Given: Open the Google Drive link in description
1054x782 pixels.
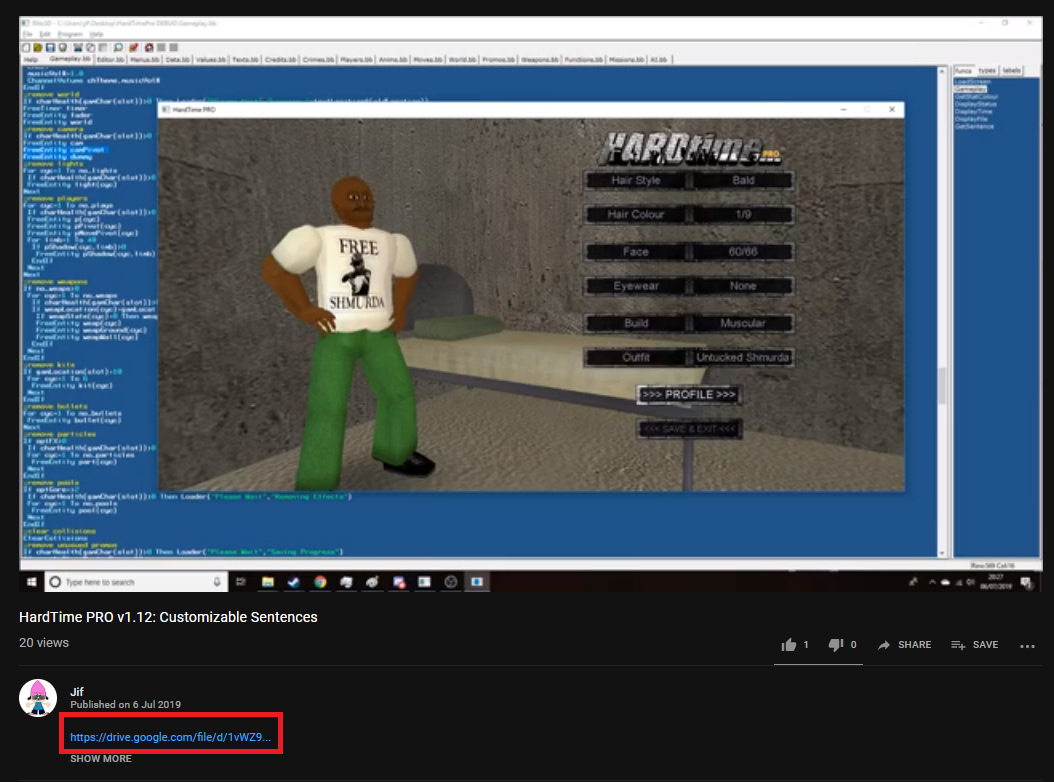Looking at the screenshot, I should [171, 737].
